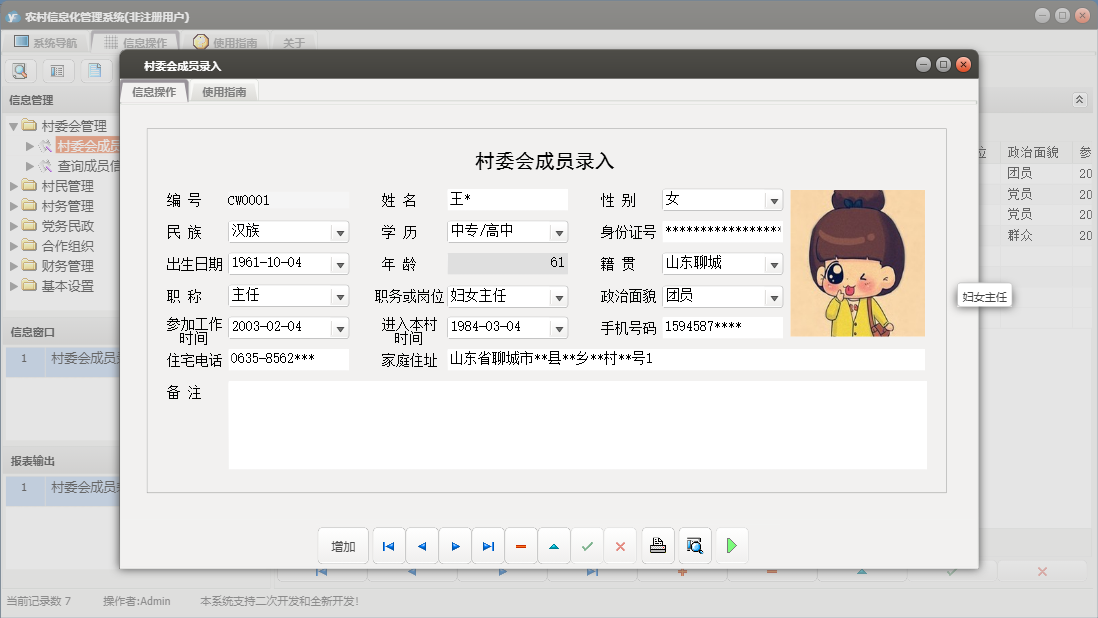Screen dimensions: 1098x618
Task: Open the 性别 dropdown list
Action: (773, 200)
